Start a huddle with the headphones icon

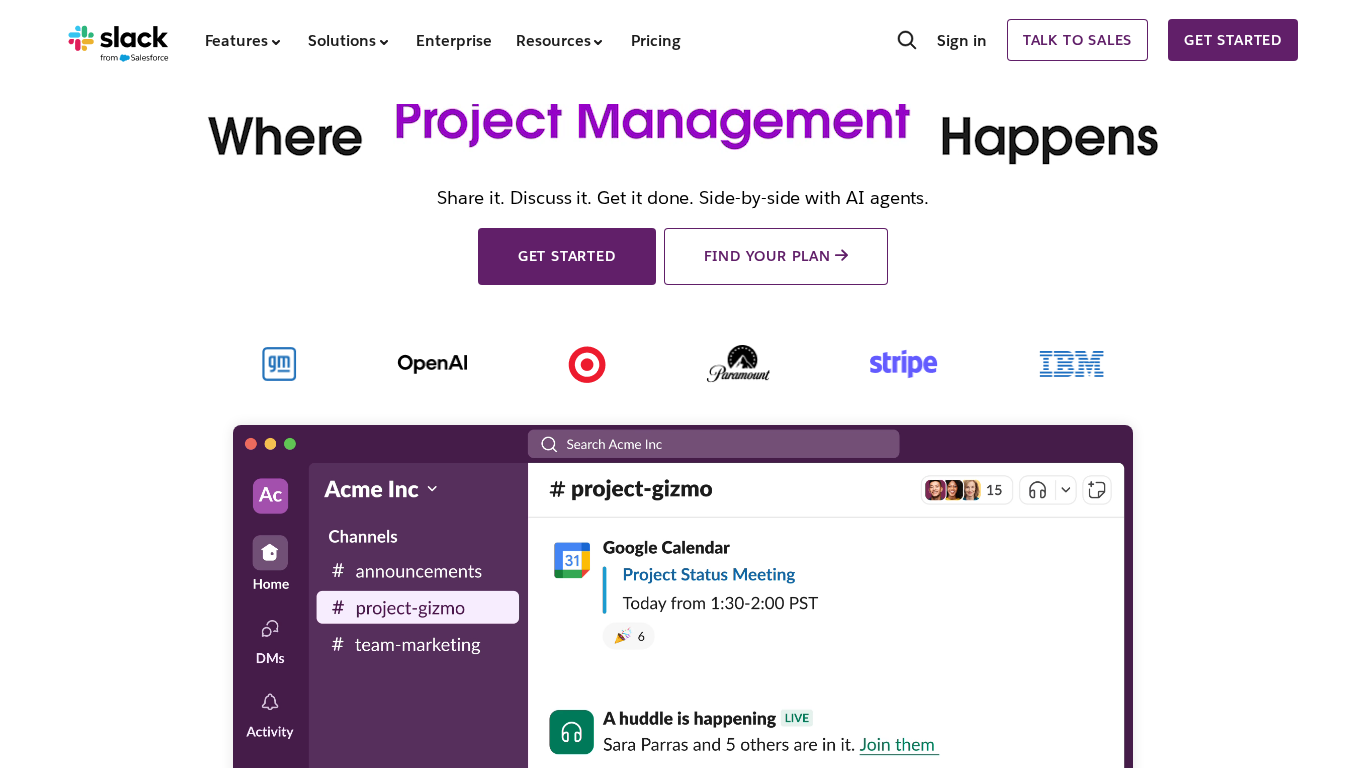click(x=1037, y=490)
